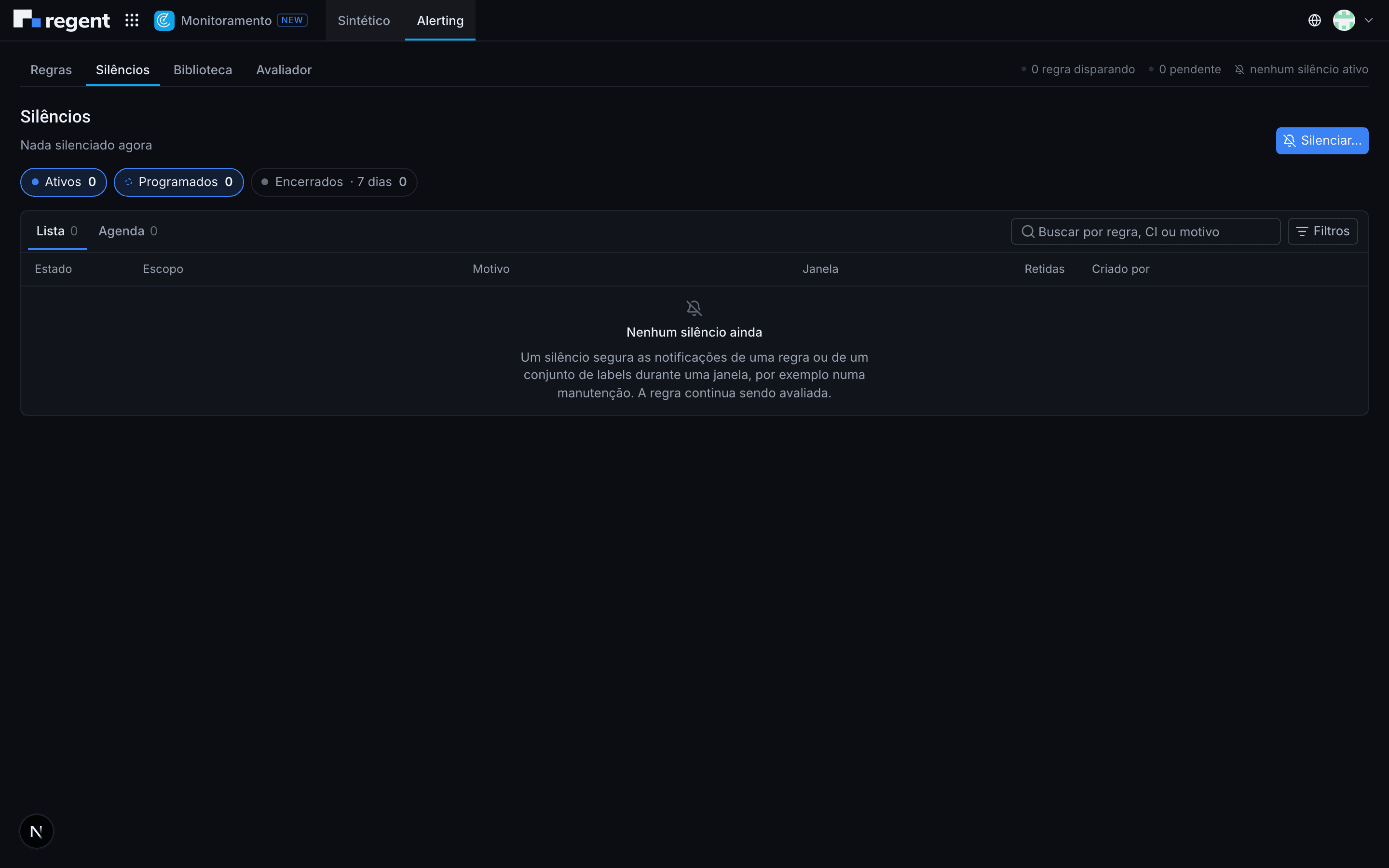This screenshot has height=868, width=1389.
Task: Select the Alerting tab
Action: [x=440, y=21]
